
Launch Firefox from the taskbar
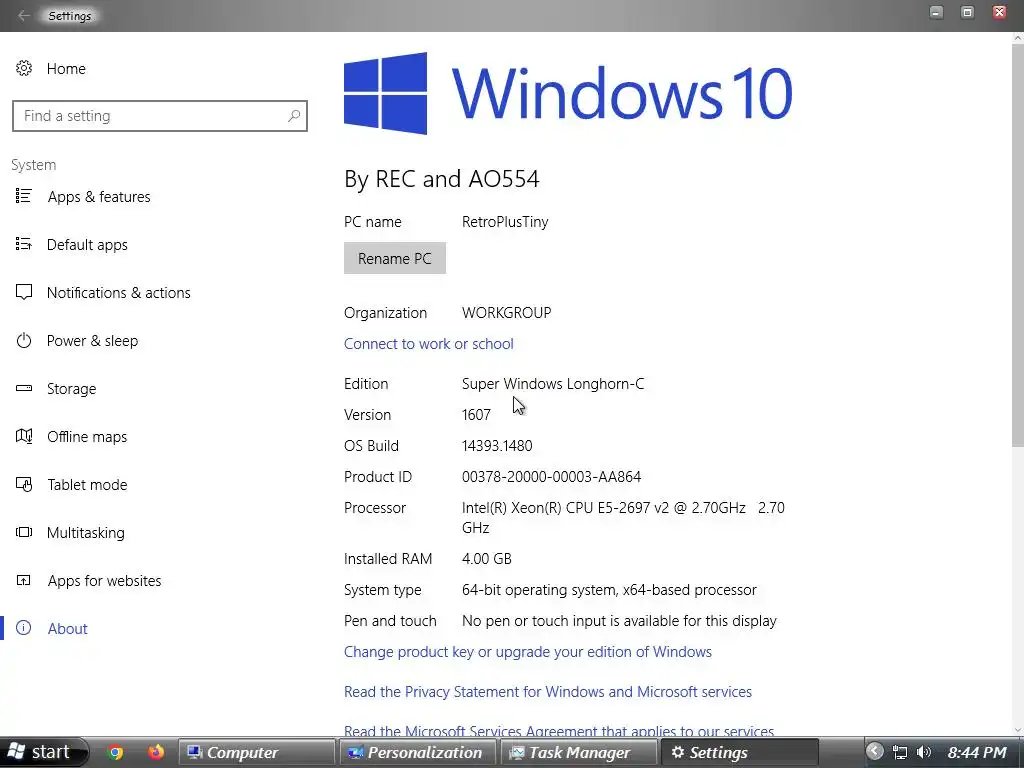pos(155,752)
